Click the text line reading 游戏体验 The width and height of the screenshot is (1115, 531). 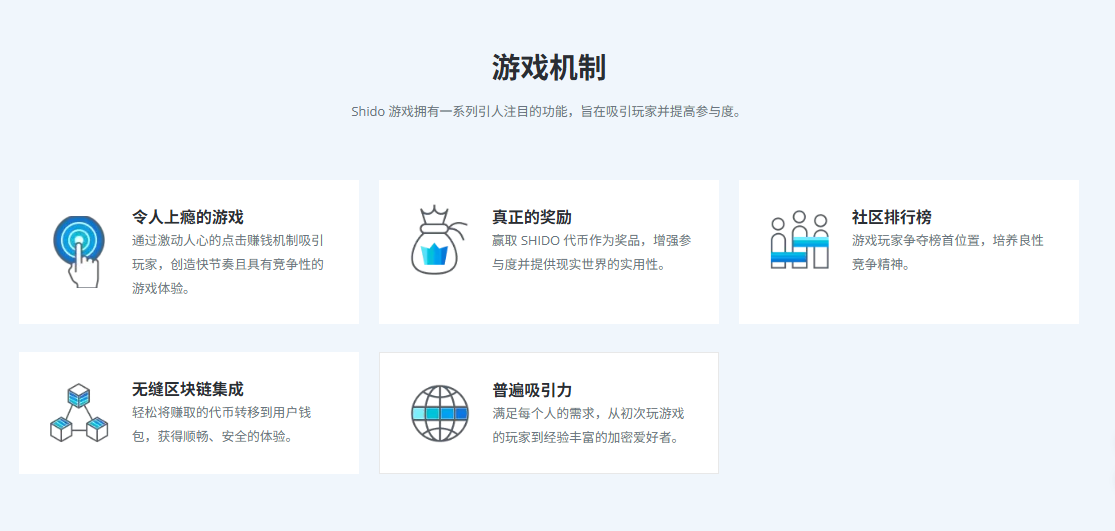[x=161, y=289]
